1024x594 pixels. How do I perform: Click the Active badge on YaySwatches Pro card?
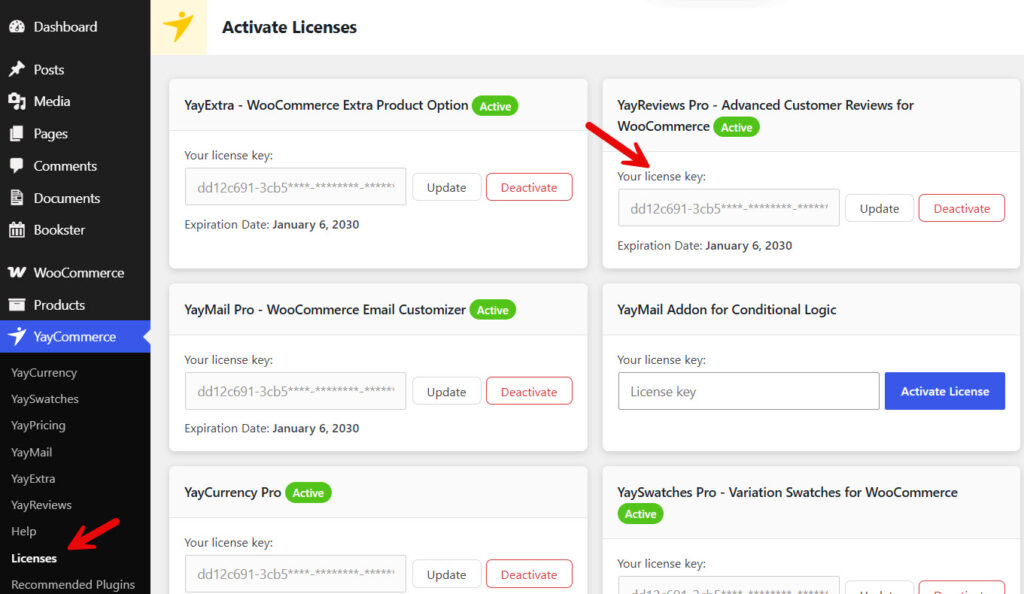(x=641, y=514)
